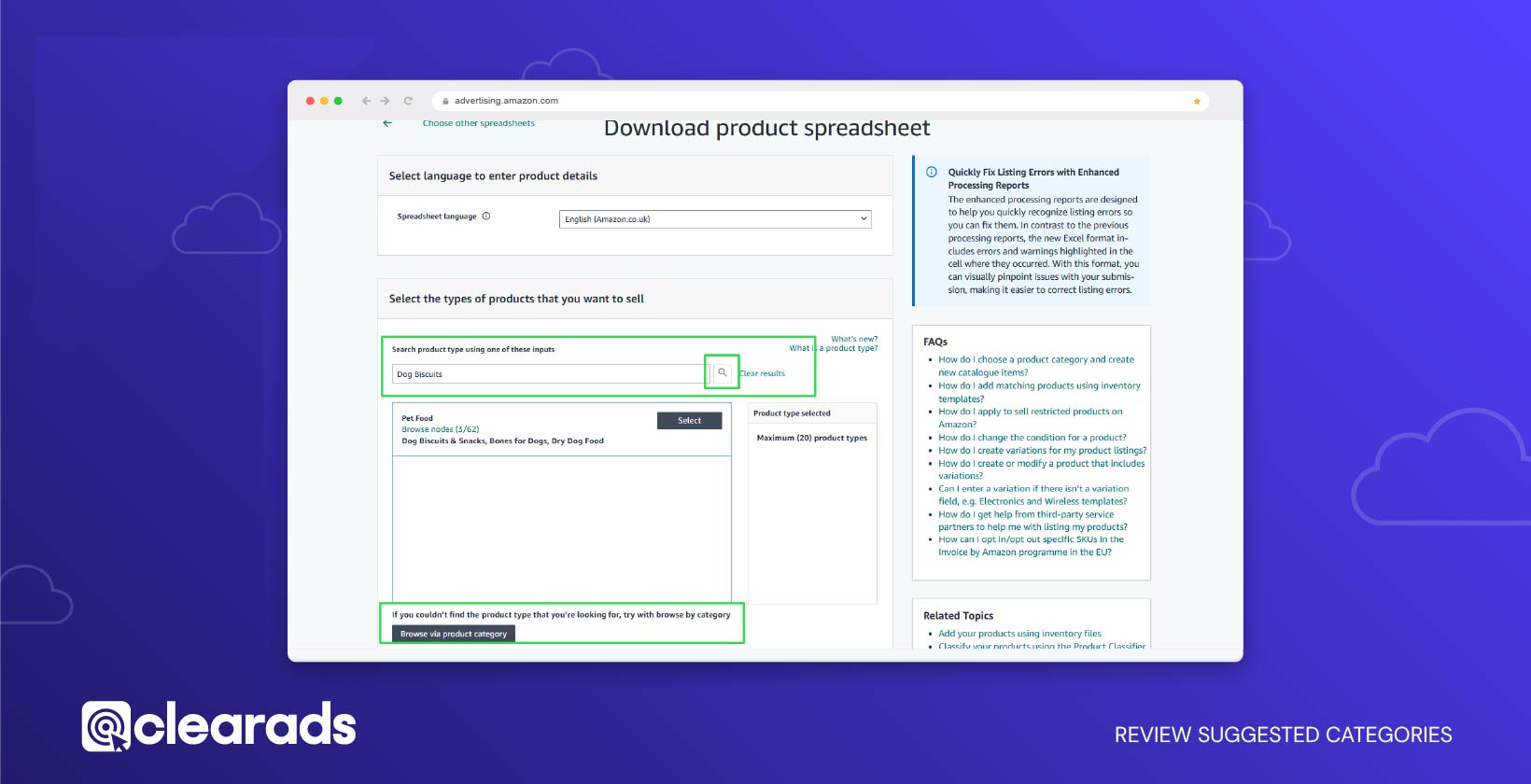This screenshot has width=1531, height=784.
Task: Open Add your products using inventory files
Action: [1019, 634]
